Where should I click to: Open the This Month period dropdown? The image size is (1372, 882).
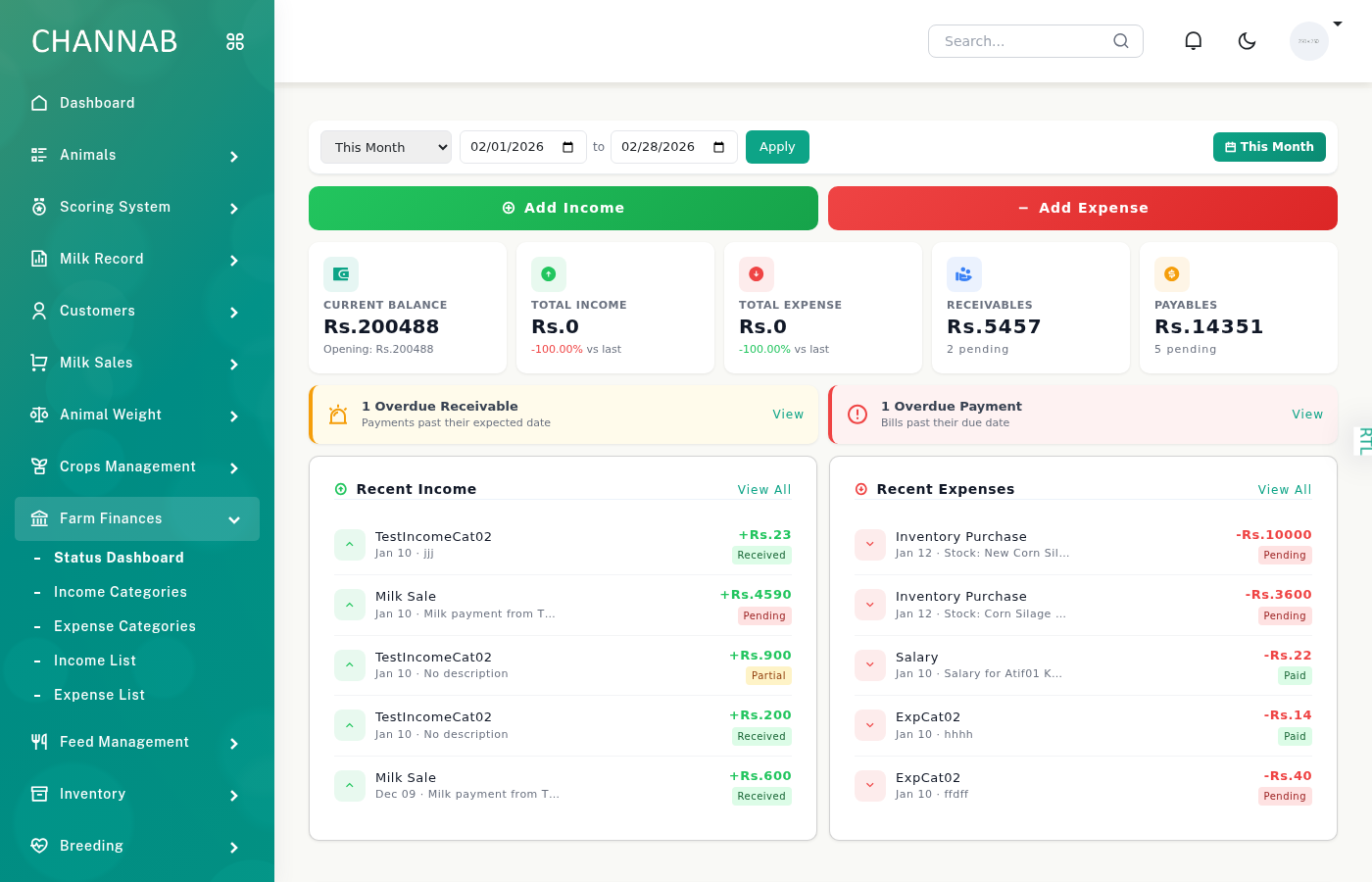click(x=385, y=146)
